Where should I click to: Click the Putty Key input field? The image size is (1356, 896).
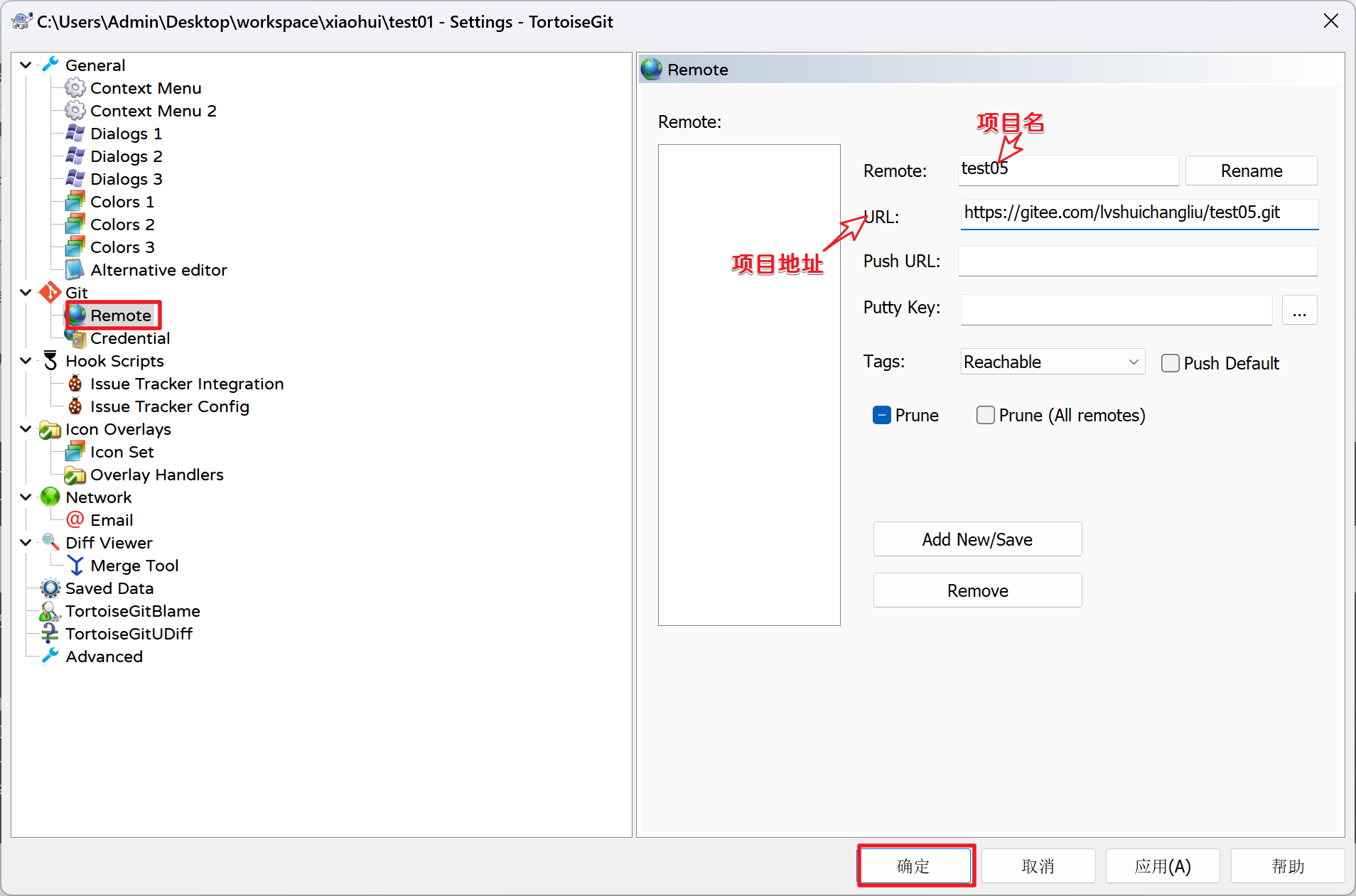pos(1116,311)
